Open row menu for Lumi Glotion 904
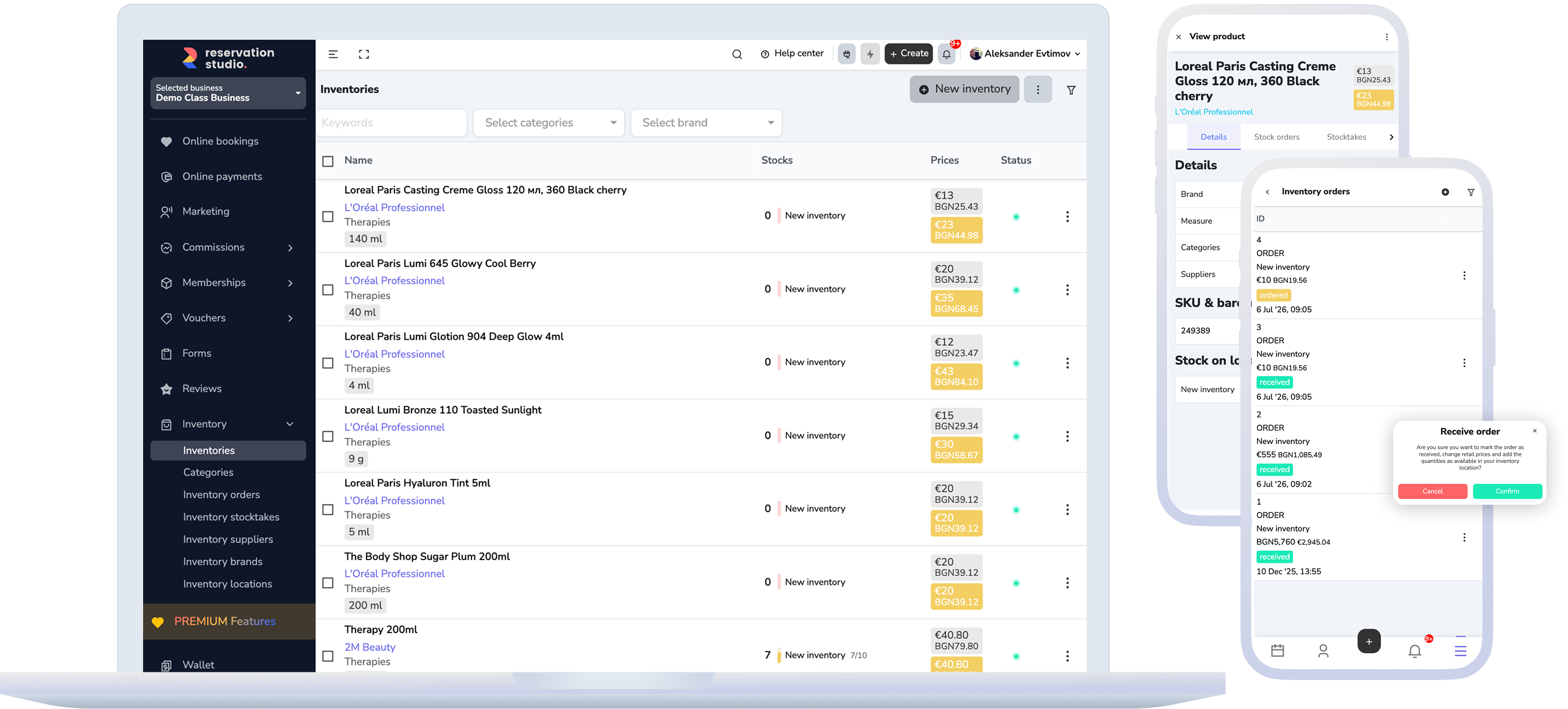 (1067, 363)
